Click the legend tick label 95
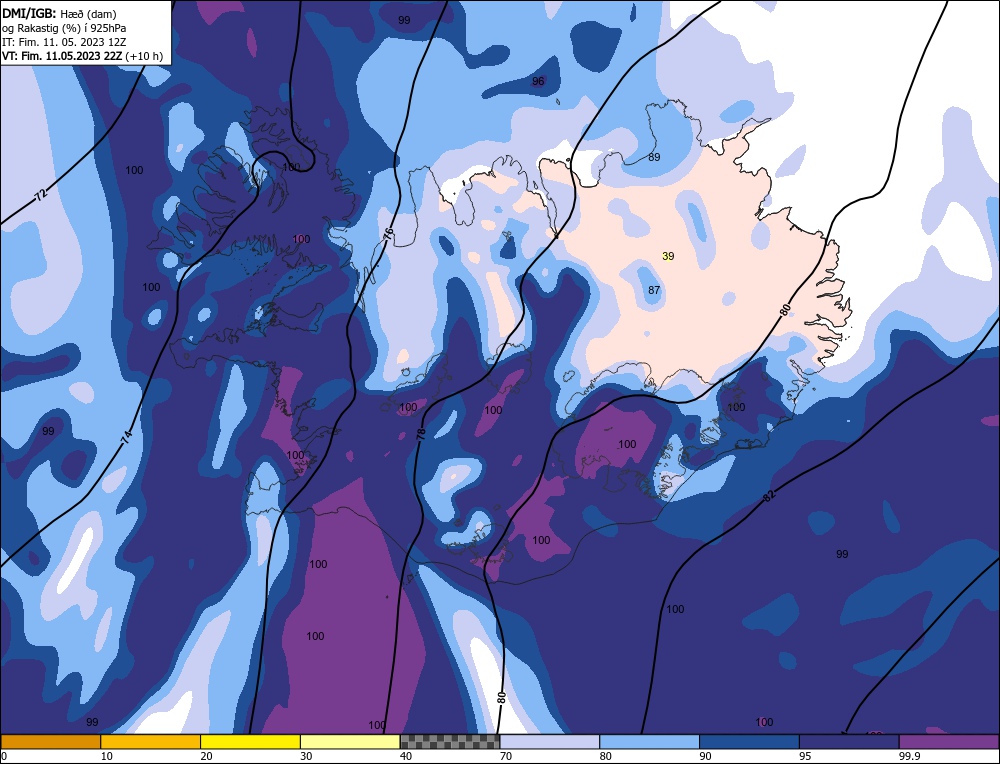The height and width of the screenshot is (764, 1000). pyautogui.click(x=805, y=756)
